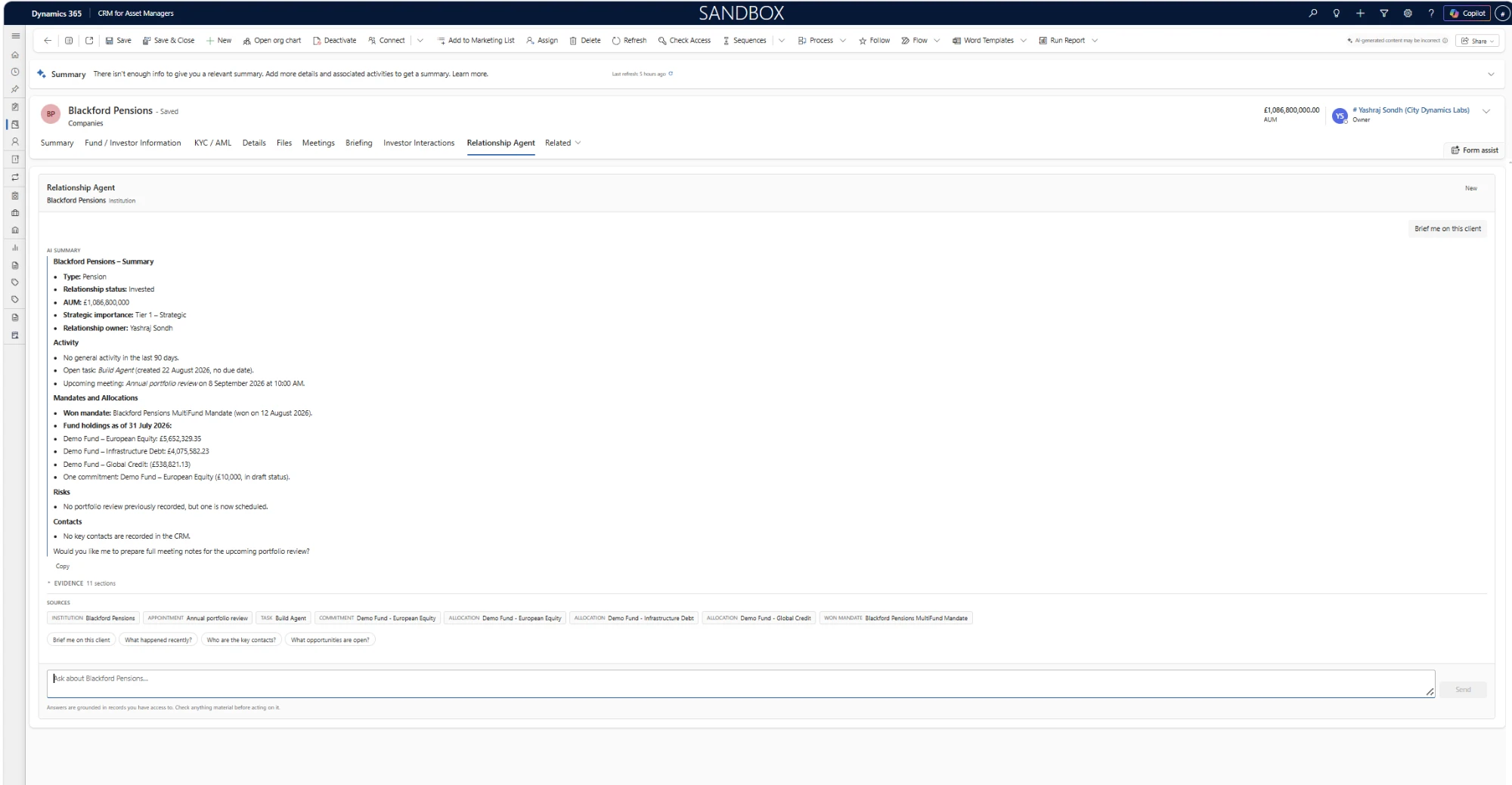Create a New record

pyautogui.click(x=219, y=41)
